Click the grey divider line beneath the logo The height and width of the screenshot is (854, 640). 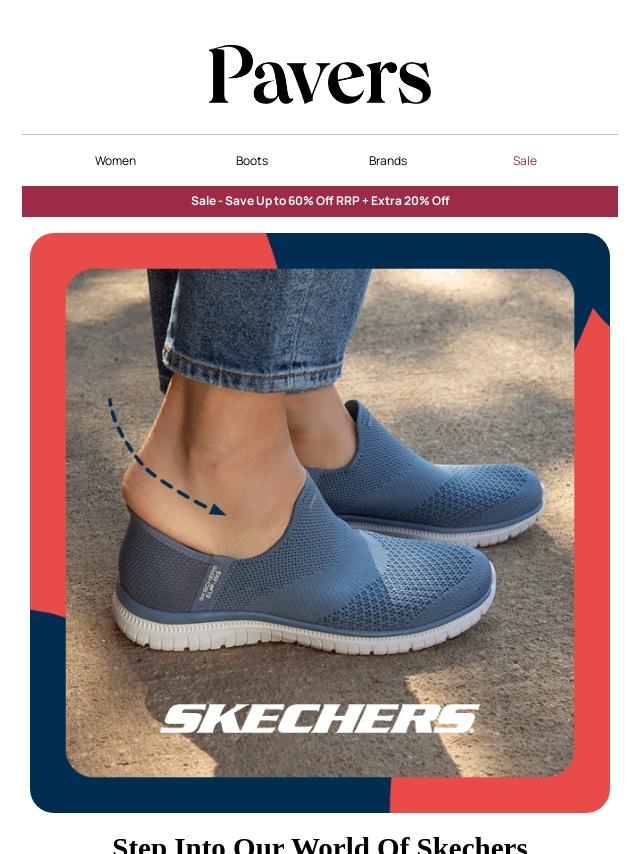[x=320, y=135]
